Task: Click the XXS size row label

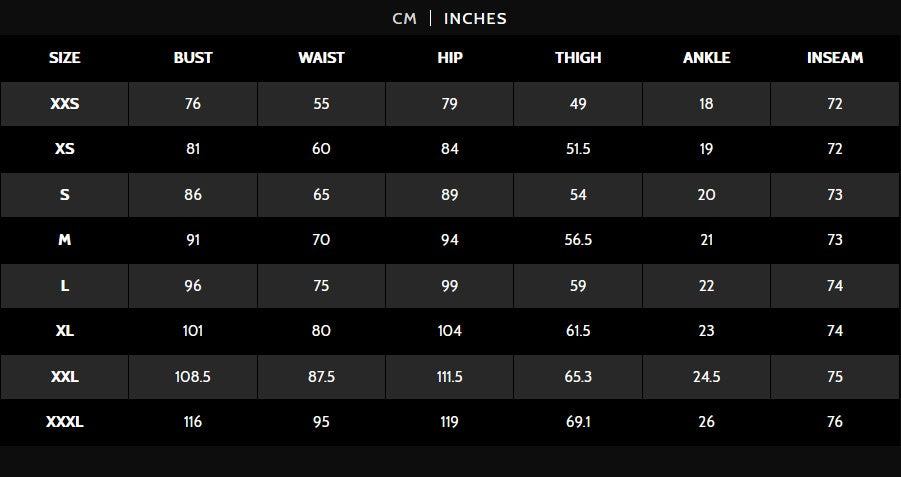Action: (x=65, y=104)
